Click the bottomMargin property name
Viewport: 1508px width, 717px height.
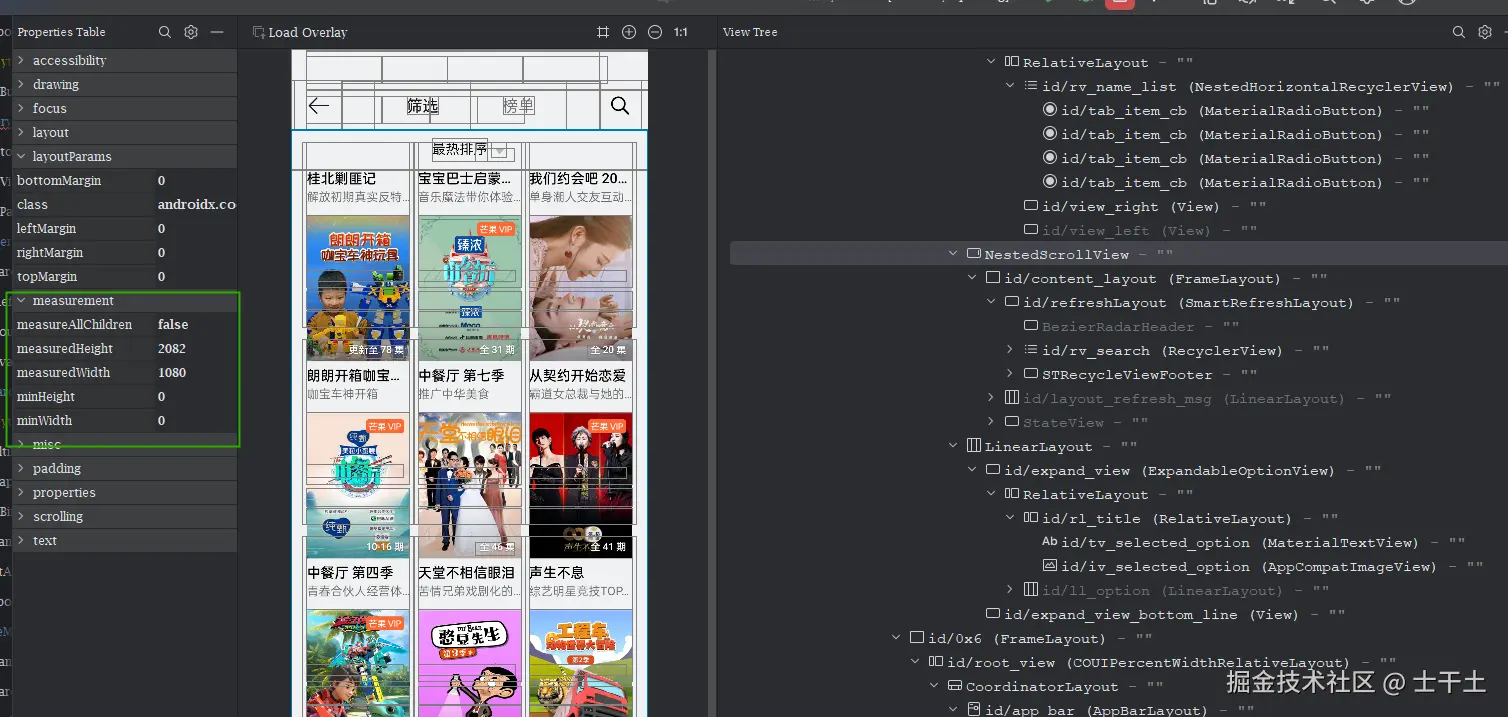pyautogui.click(x=59, y=181)
